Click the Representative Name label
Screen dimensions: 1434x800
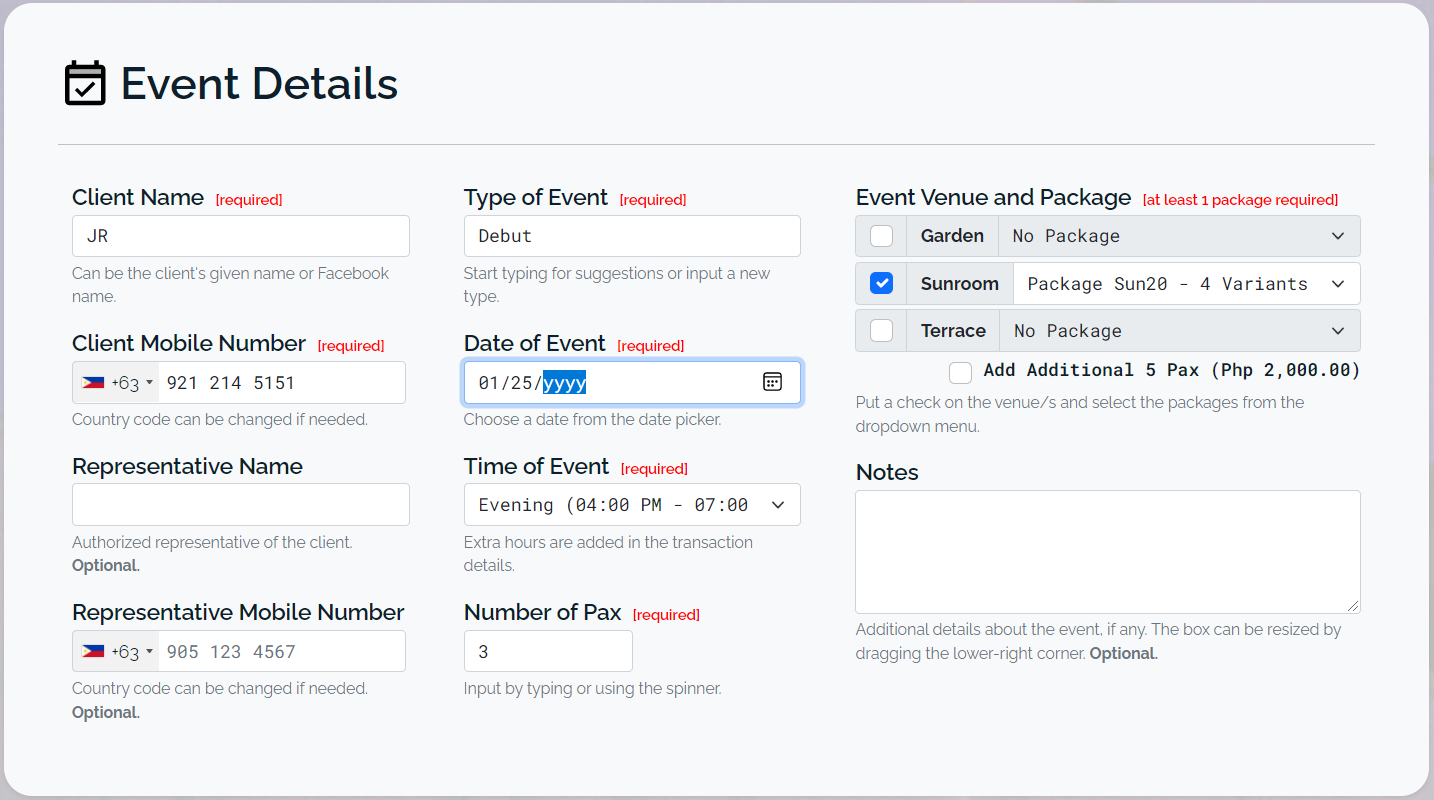[187, 467]
